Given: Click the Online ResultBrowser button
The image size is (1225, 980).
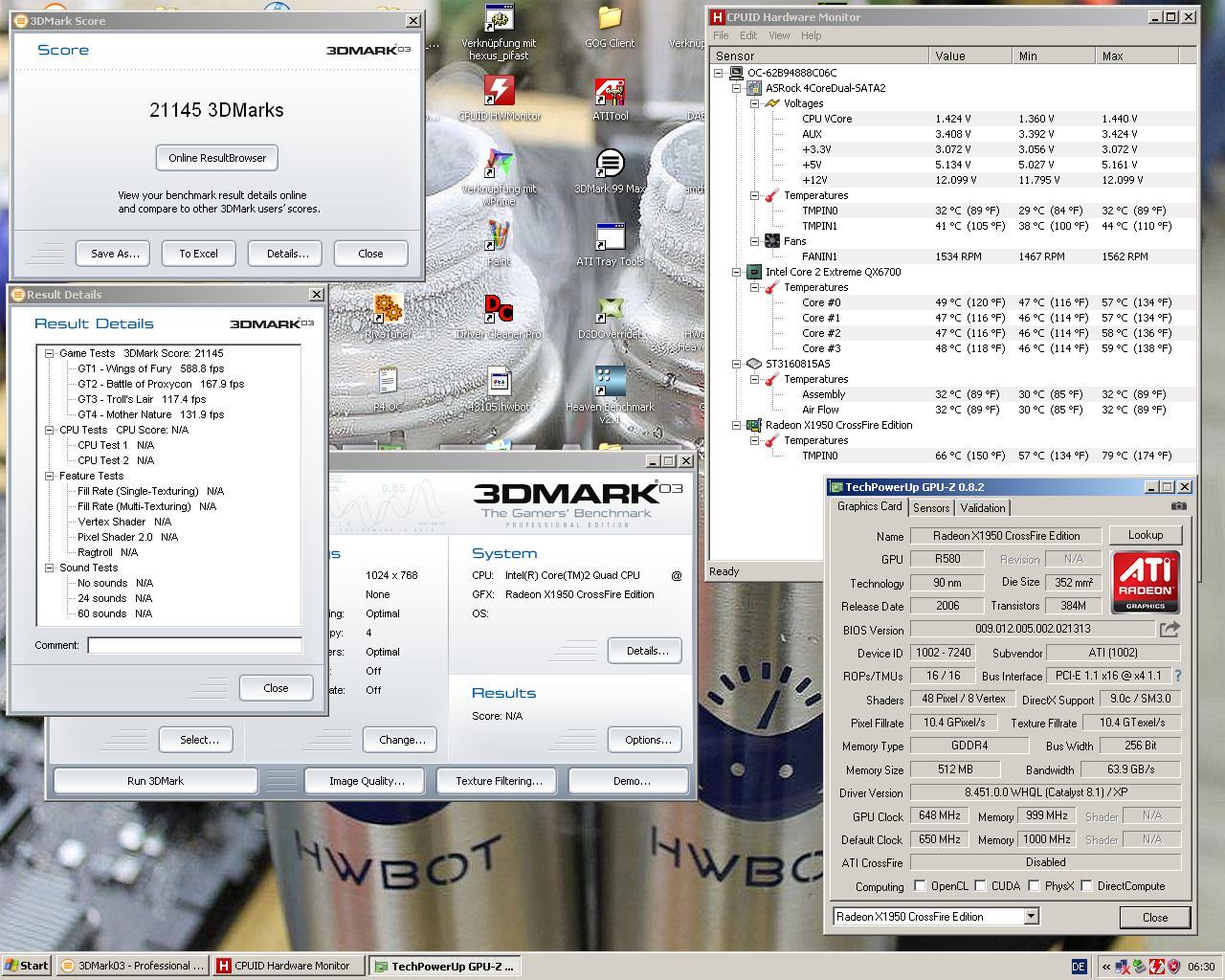Looking at the screenshot, I should [217, 158].
